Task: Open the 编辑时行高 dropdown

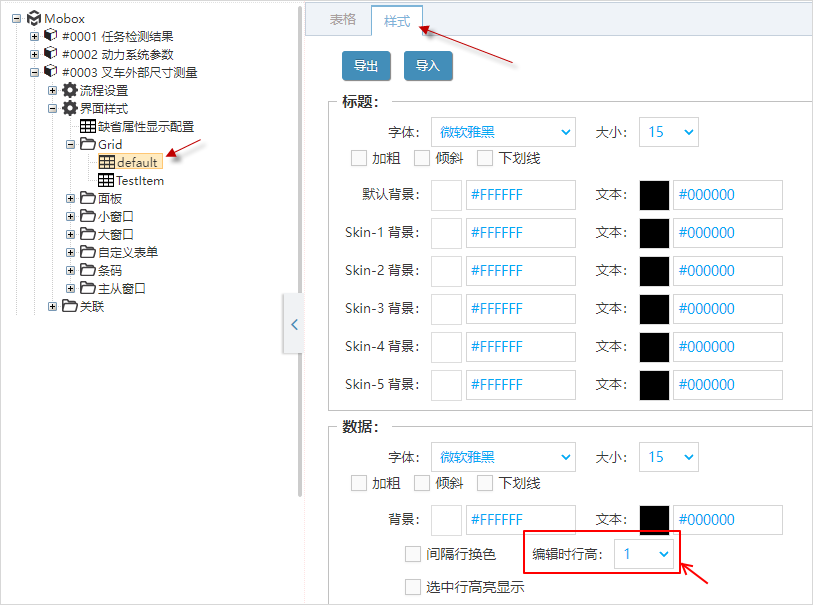Action: coord(644,553)
